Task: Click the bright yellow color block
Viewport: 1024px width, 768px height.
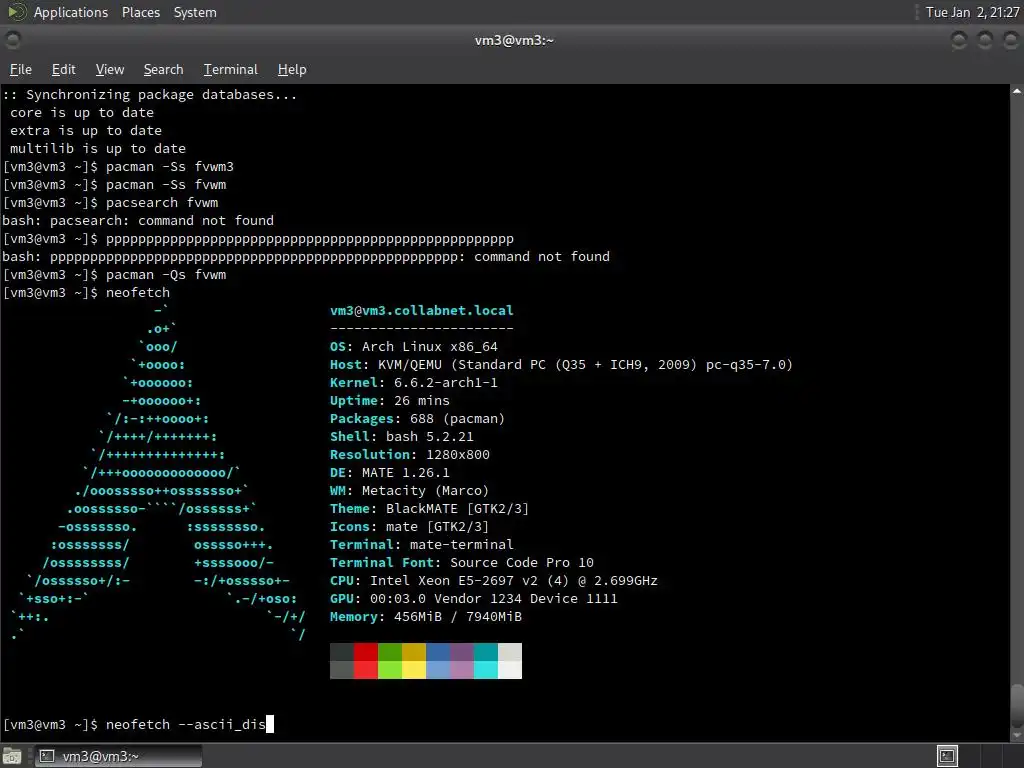Action: coord(414,670)
